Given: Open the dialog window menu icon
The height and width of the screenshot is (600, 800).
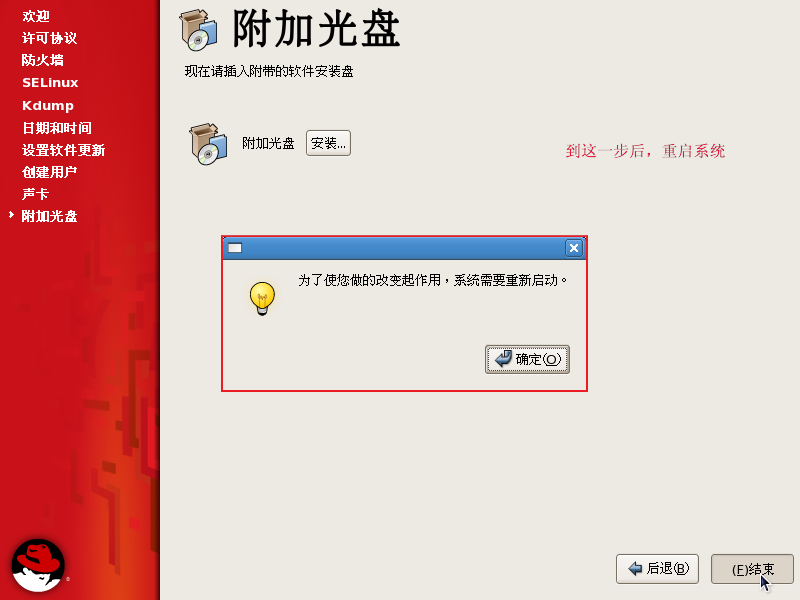Looking at the screenshot, I should tap(235, 248).
